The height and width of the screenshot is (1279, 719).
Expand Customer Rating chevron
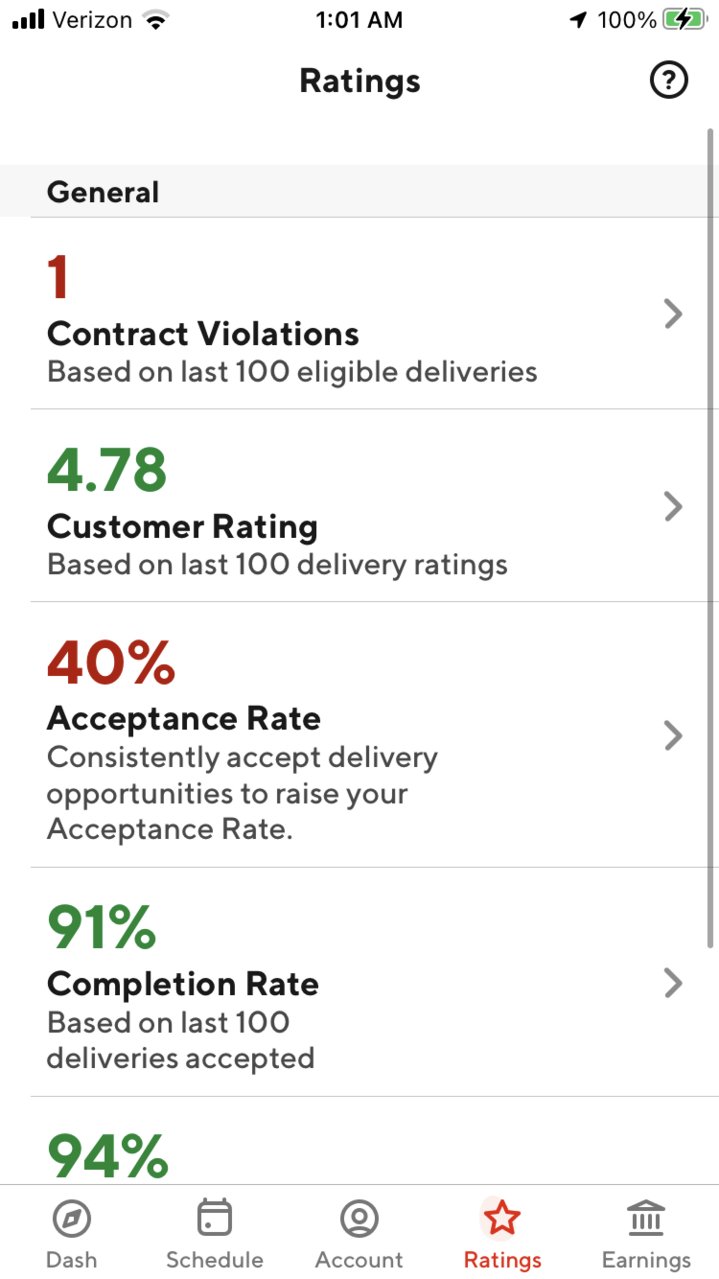tap(673, 507)
